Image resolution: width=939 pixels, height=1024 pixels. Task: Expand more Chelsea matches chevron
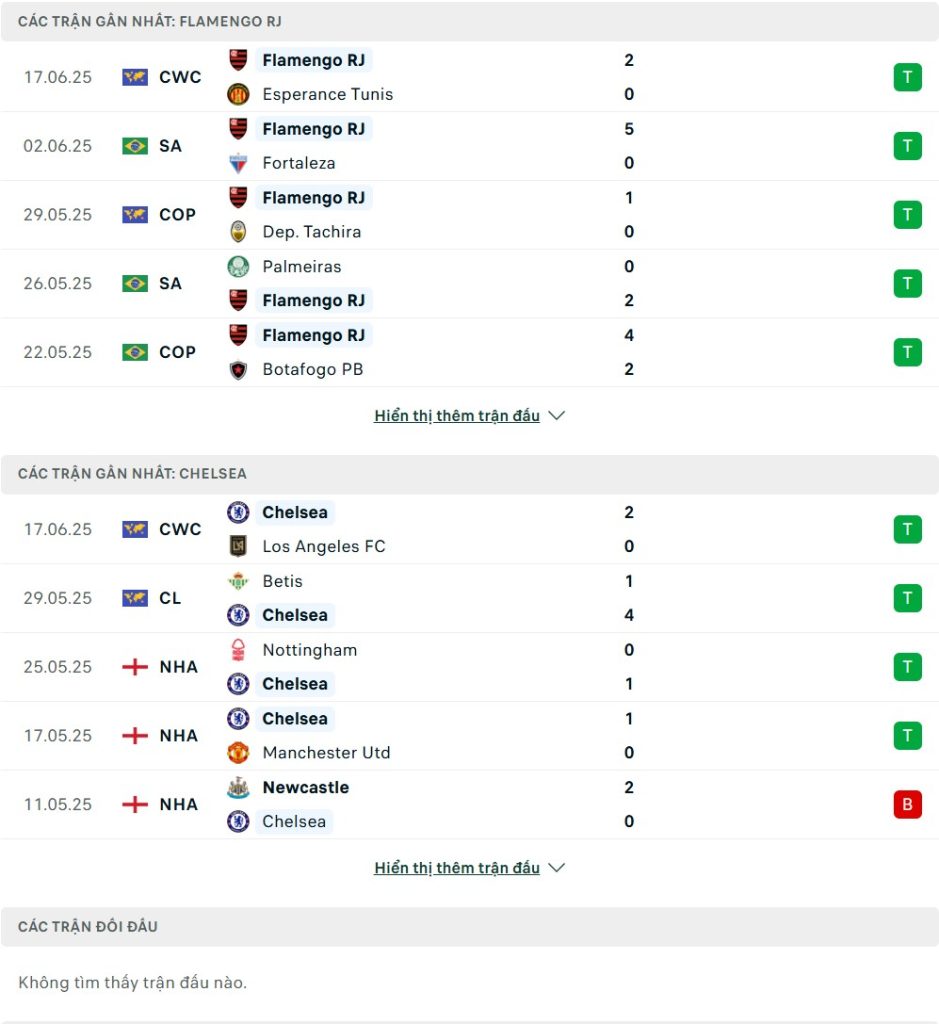556,868
